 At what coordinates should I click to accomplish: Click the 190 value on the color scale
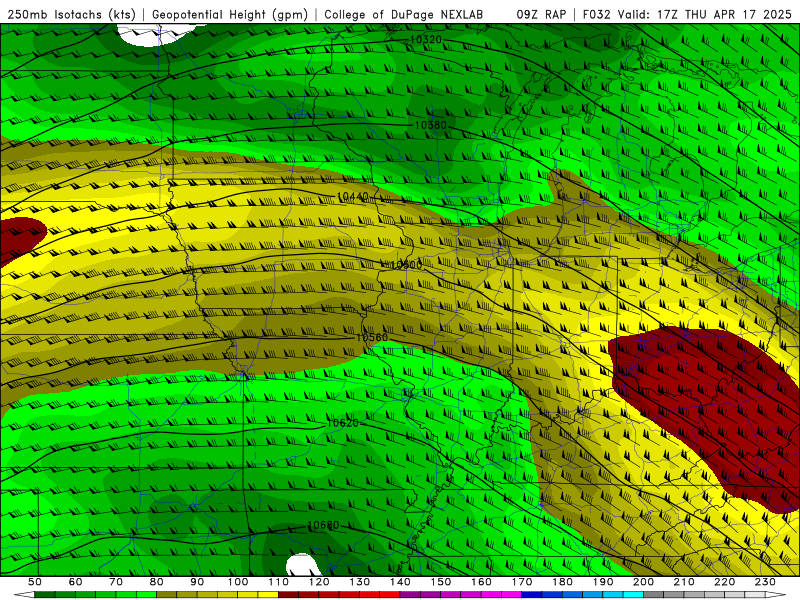(603, 582)
